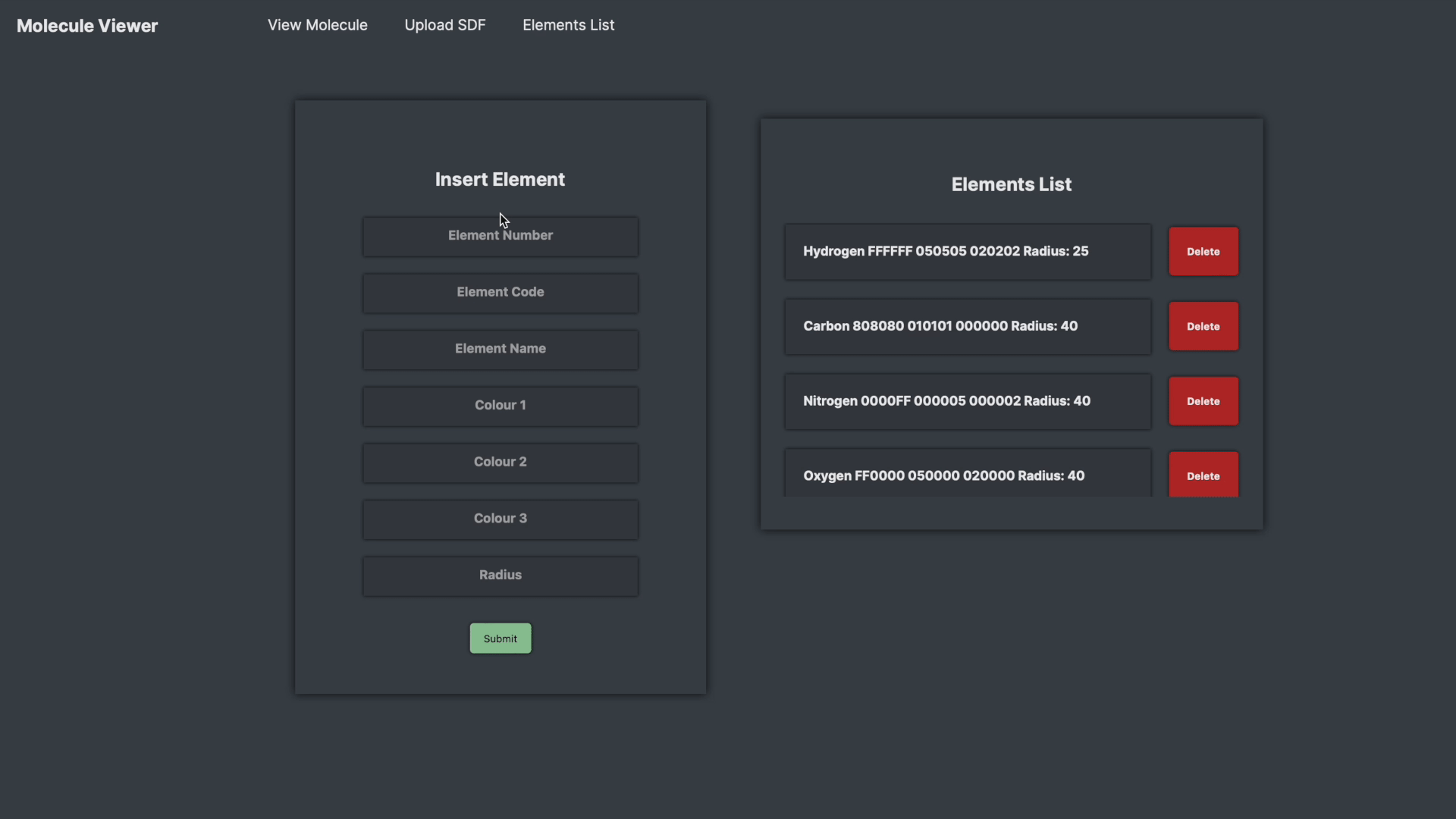The width and height of the screenshot is (1456, 819).
Task: Select the Colour 3 input
Action: 500,519
